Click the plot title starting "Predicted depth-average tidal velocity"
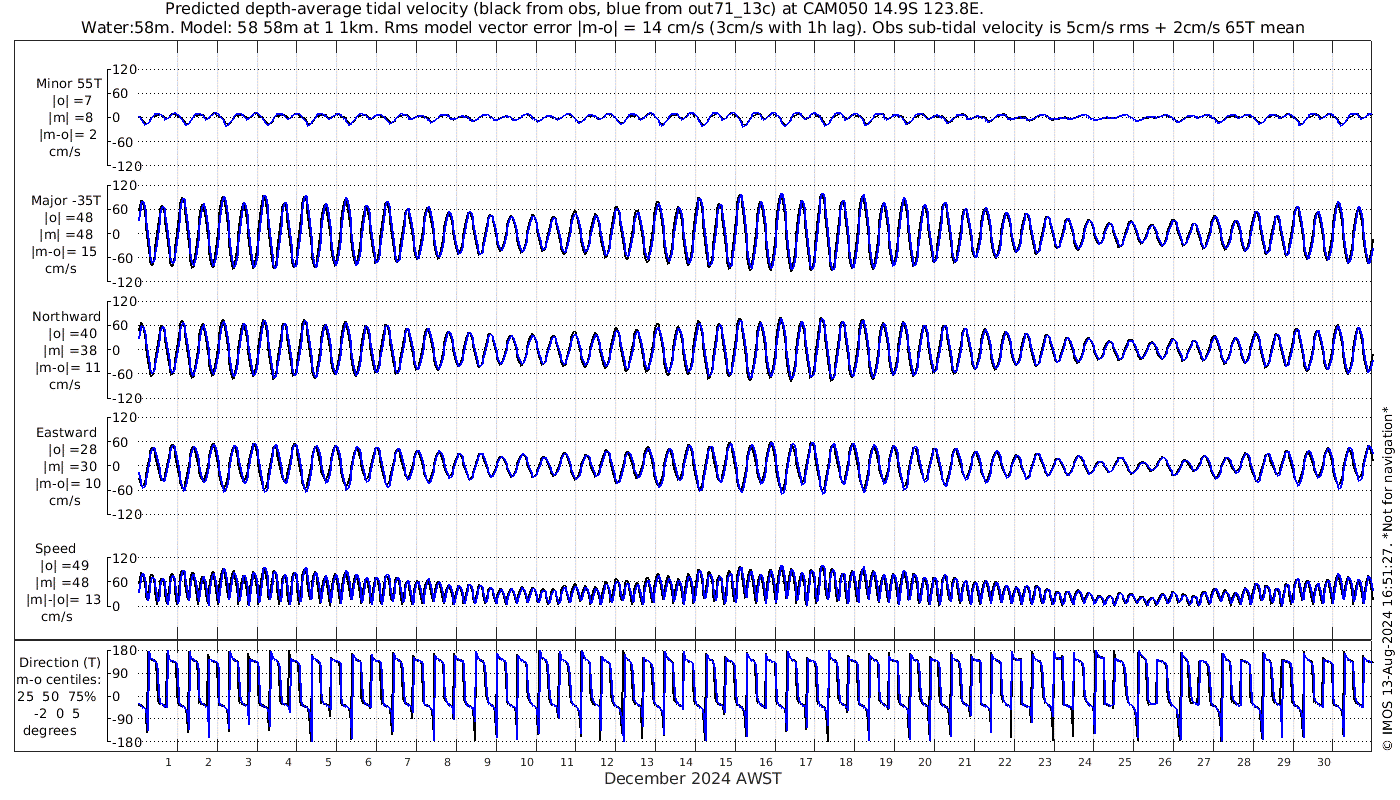Image resolution: width=1400 pixels, height=800 pixels. 574,9
